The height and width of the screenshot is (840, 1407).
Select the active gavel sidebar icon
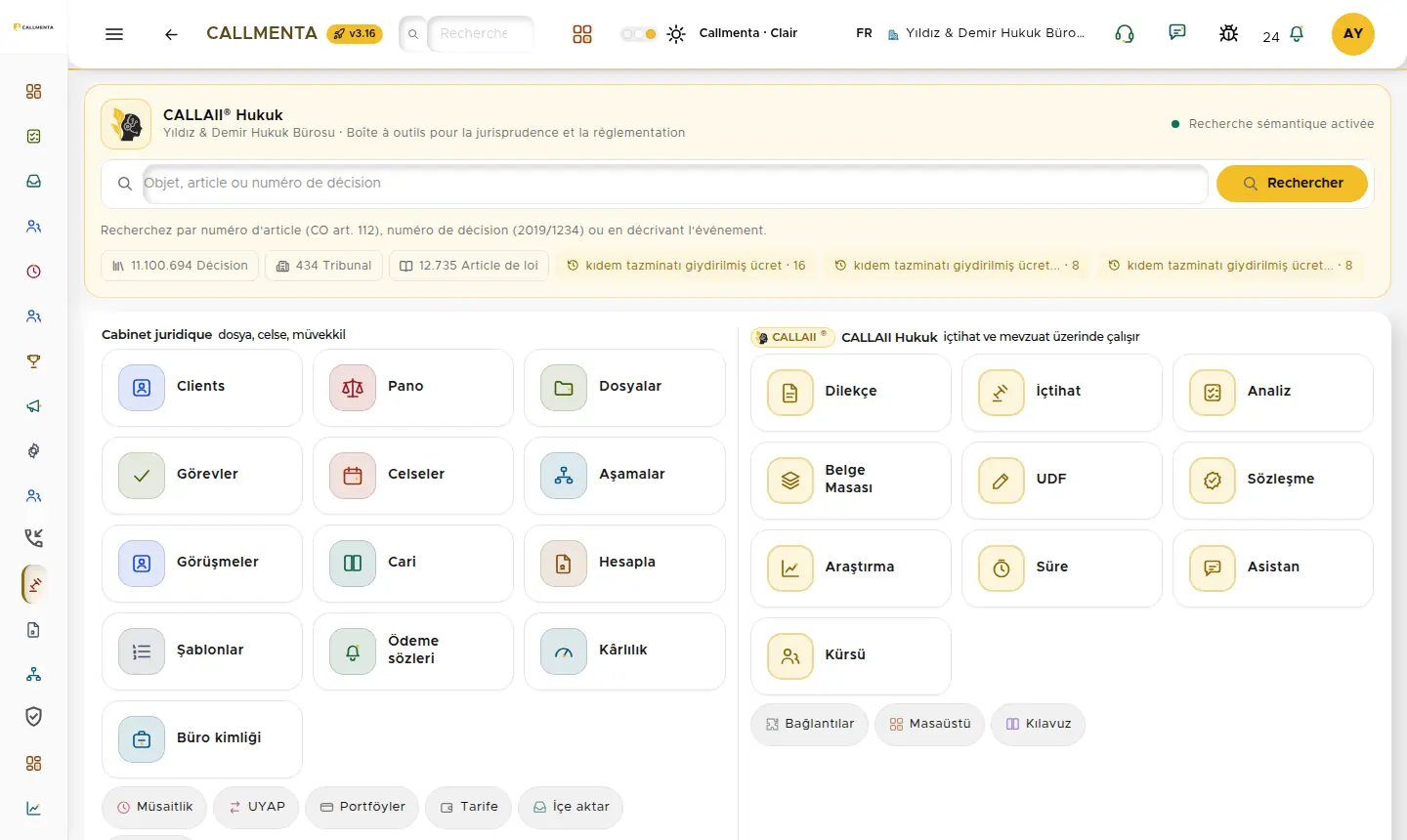point(34,585)
